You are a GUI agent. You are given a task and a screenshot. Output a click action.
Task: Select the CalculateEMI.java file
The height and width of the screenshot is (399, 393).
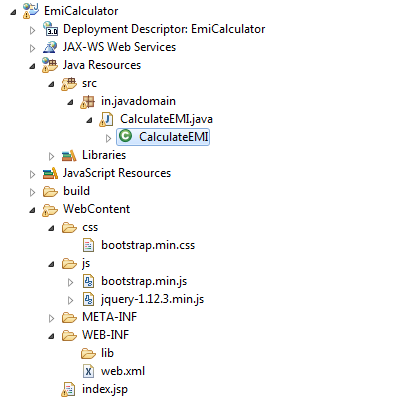tap(166, 119)
